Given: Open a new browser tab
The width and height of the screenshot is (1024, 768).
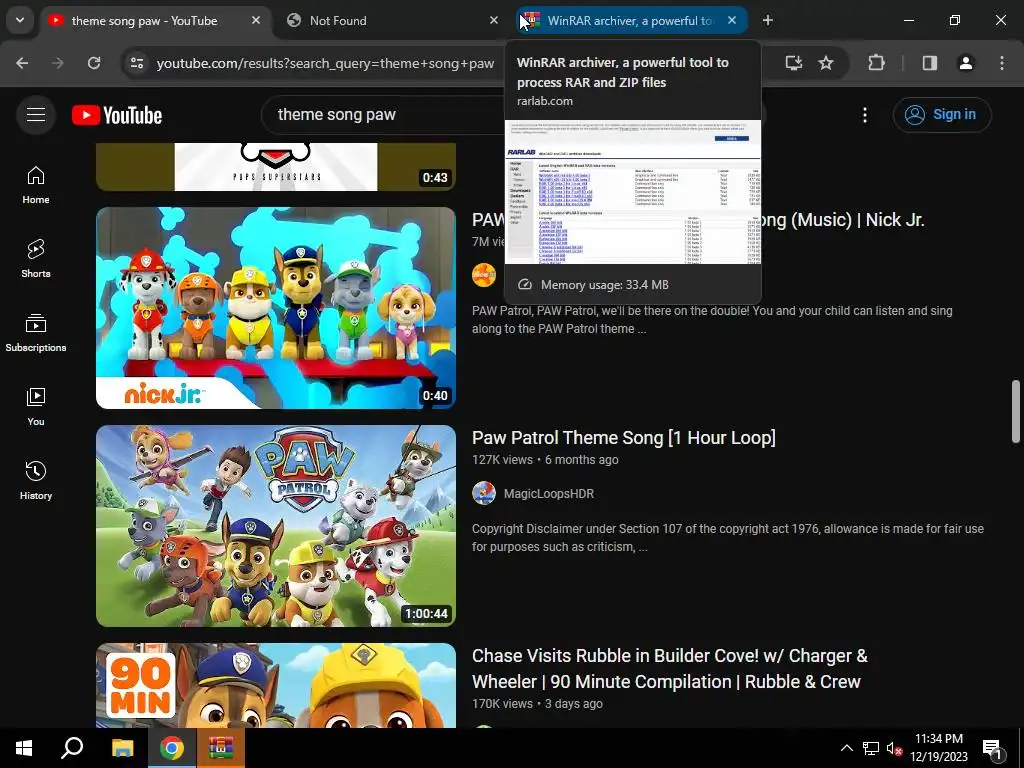Looking at the screenshot, I should pyautogui.click(x=768, y=20).
